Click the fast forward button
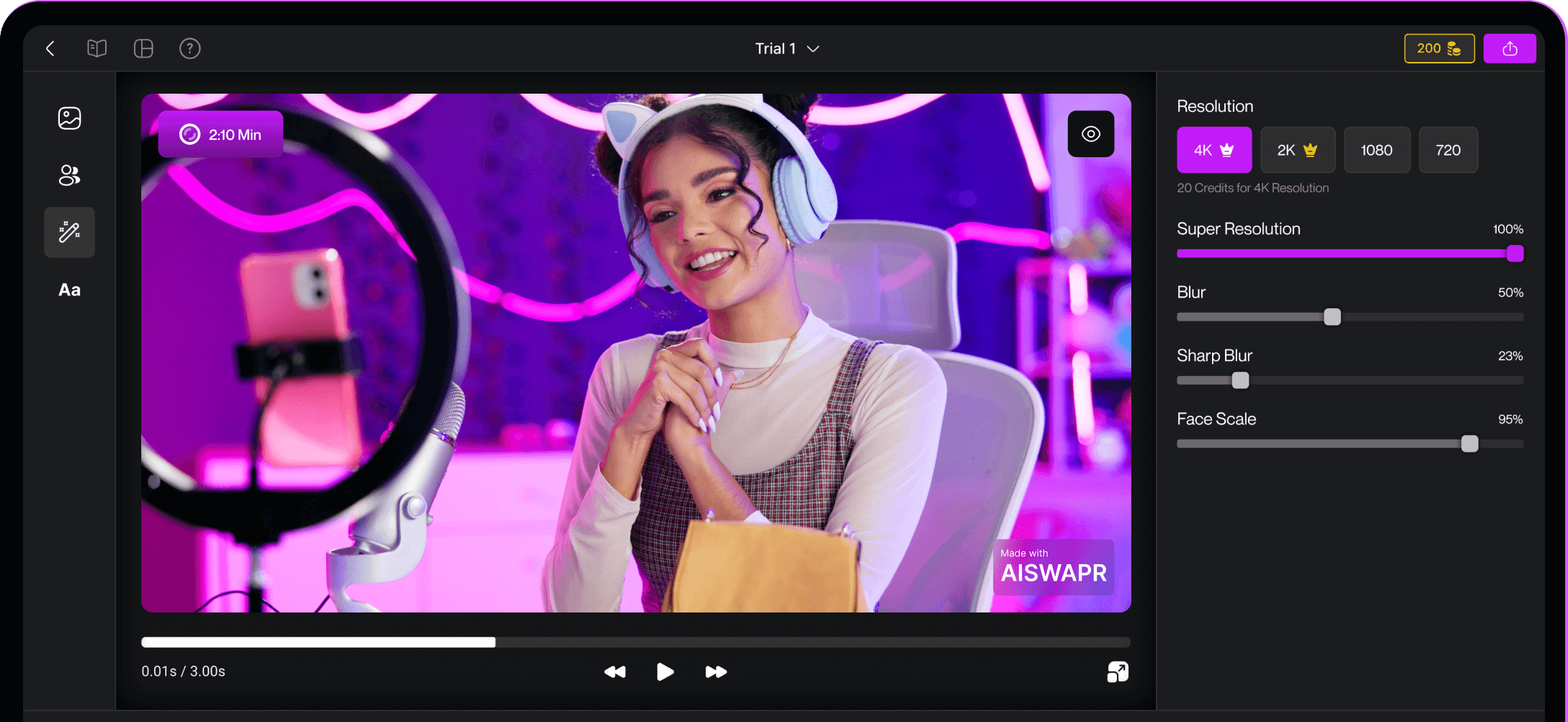 click(716, 672)
